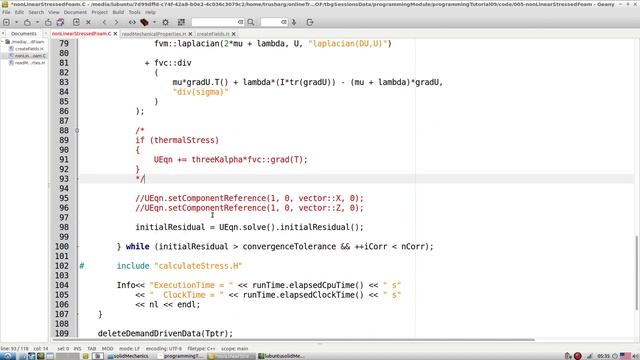Open the Project menu

pos(100,12)
